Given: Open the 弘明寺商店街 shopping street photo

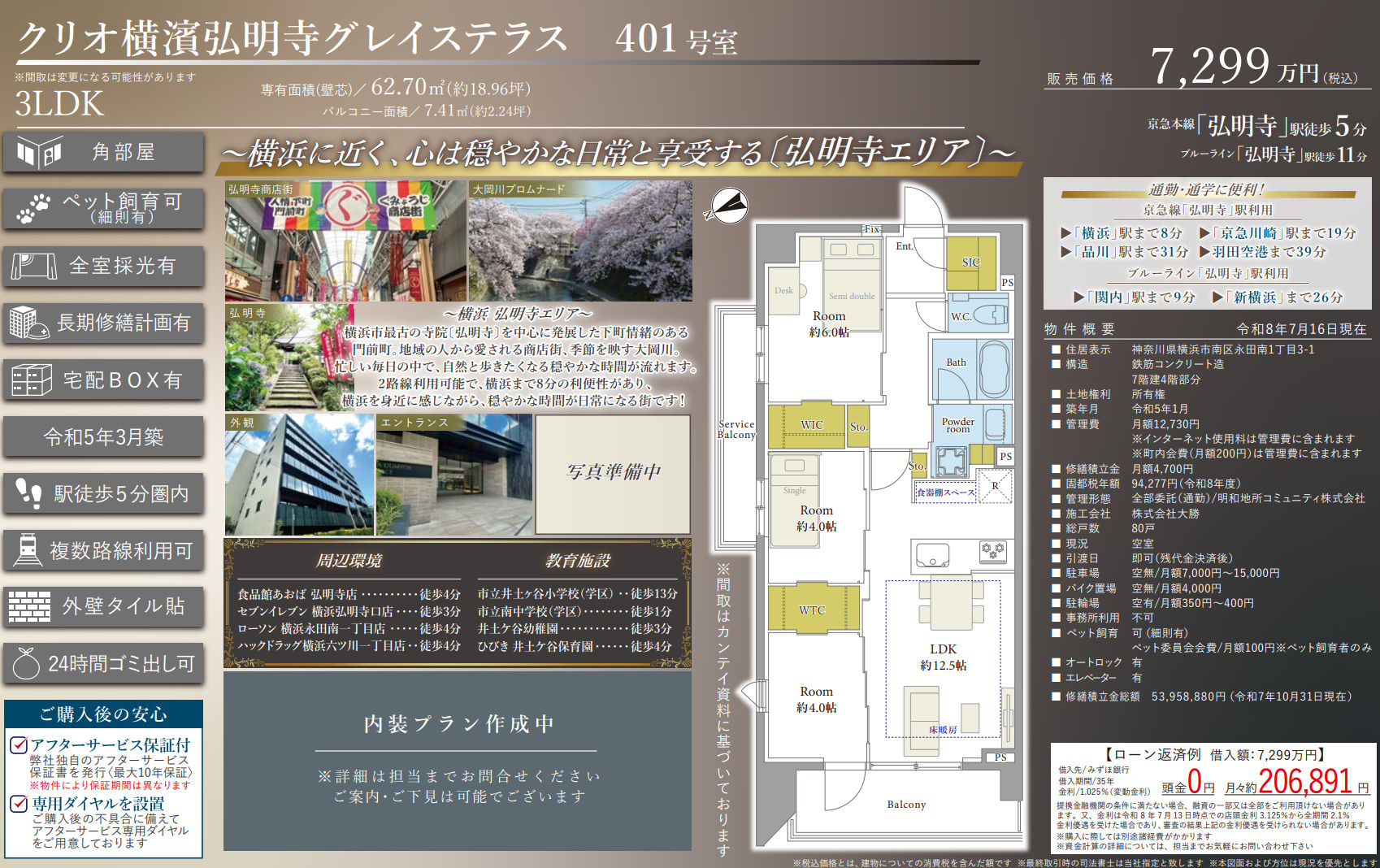Looking at the screenshot, I should 345,241.
